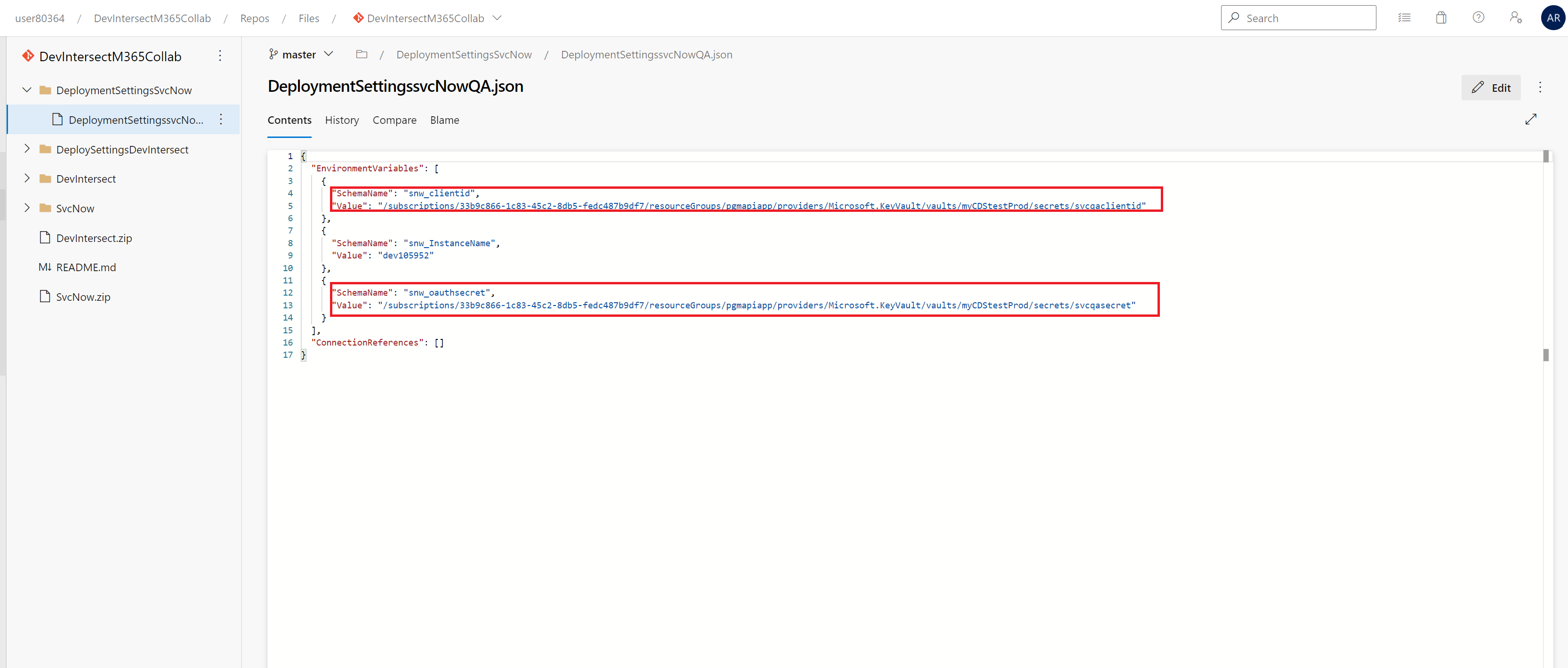Open the Marketplace shopping bag icon
This screenshot has height=668, width=1568.
click(x=1441, y=18)
